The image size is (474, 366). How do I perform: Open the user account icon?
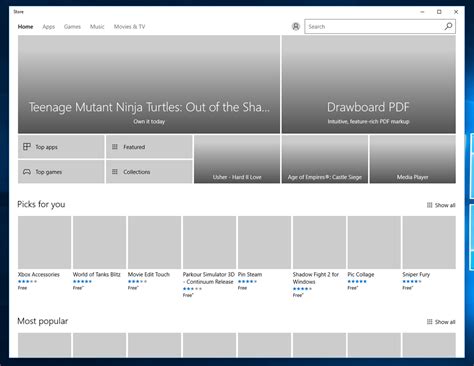point(296,26)
